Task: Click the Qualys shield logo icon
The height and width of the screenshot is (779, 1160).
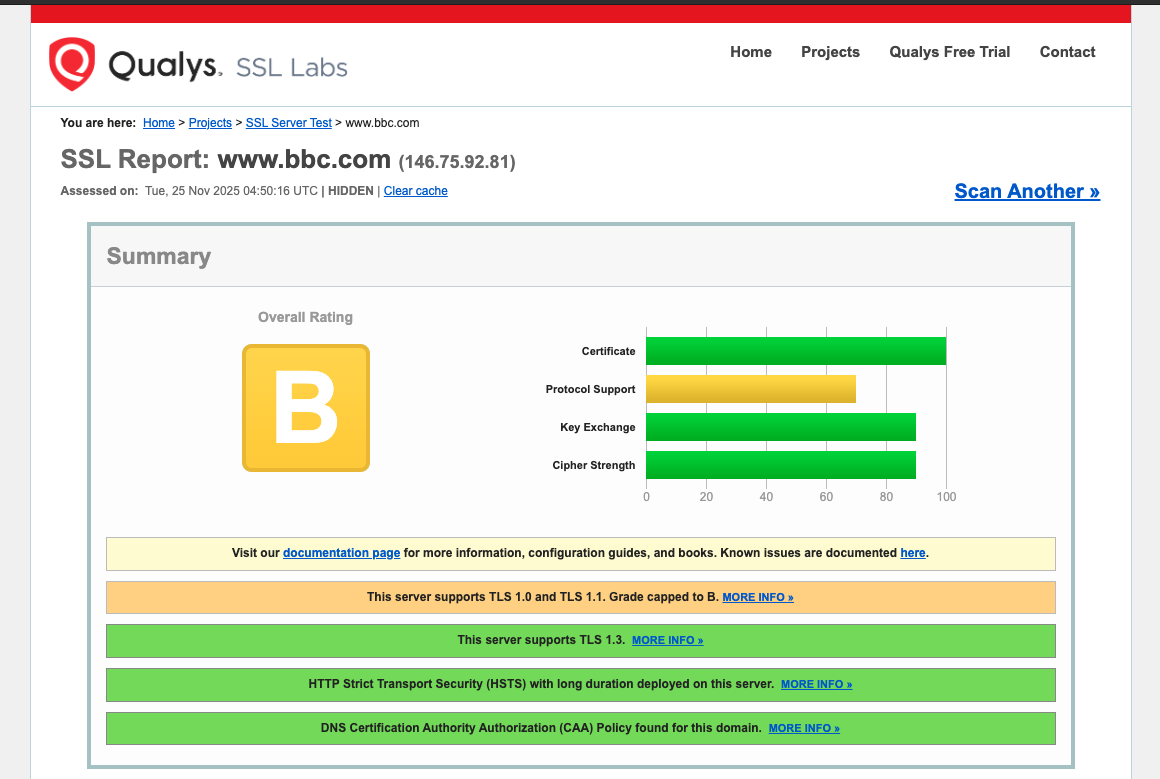Action: click(72, 64)
